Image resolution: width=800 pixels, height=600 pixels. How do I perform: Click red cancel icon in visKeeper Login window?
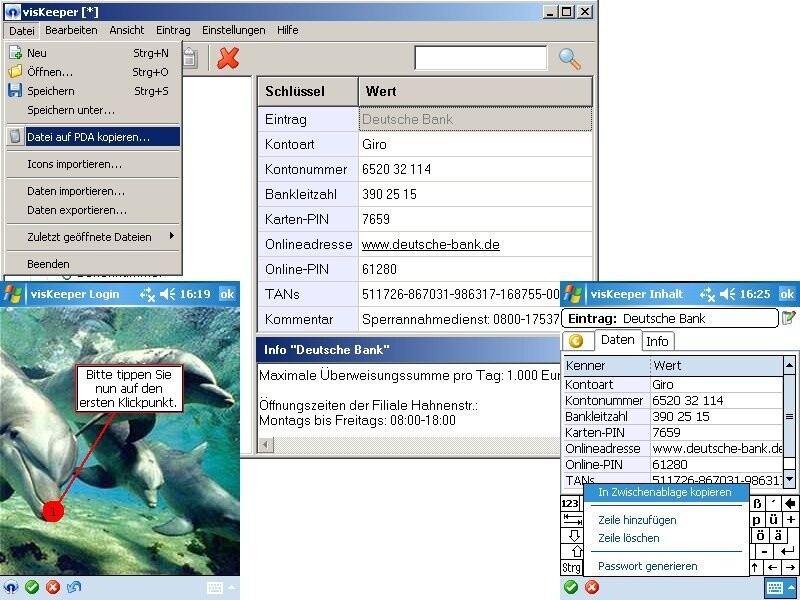pos(53,587)
